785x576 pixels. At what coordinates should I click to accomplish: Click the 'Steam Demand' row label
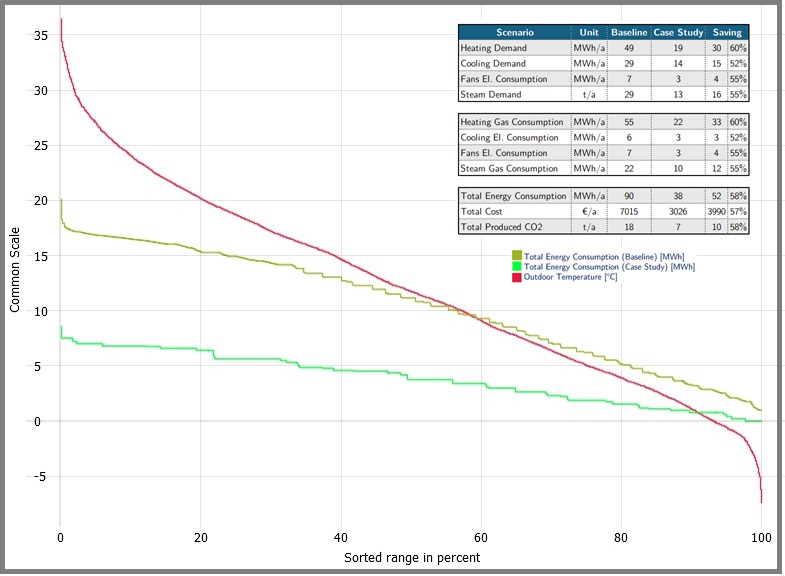click(x=490, y=95)
